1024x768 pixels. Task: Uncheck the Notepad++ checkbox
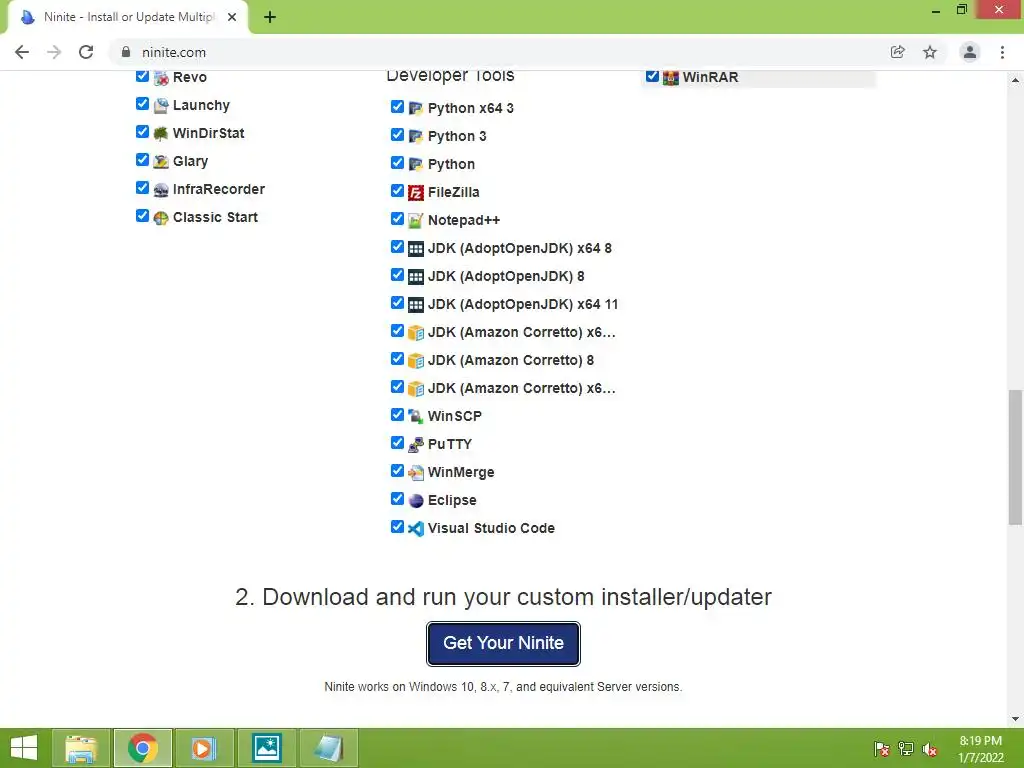point(397,219)
